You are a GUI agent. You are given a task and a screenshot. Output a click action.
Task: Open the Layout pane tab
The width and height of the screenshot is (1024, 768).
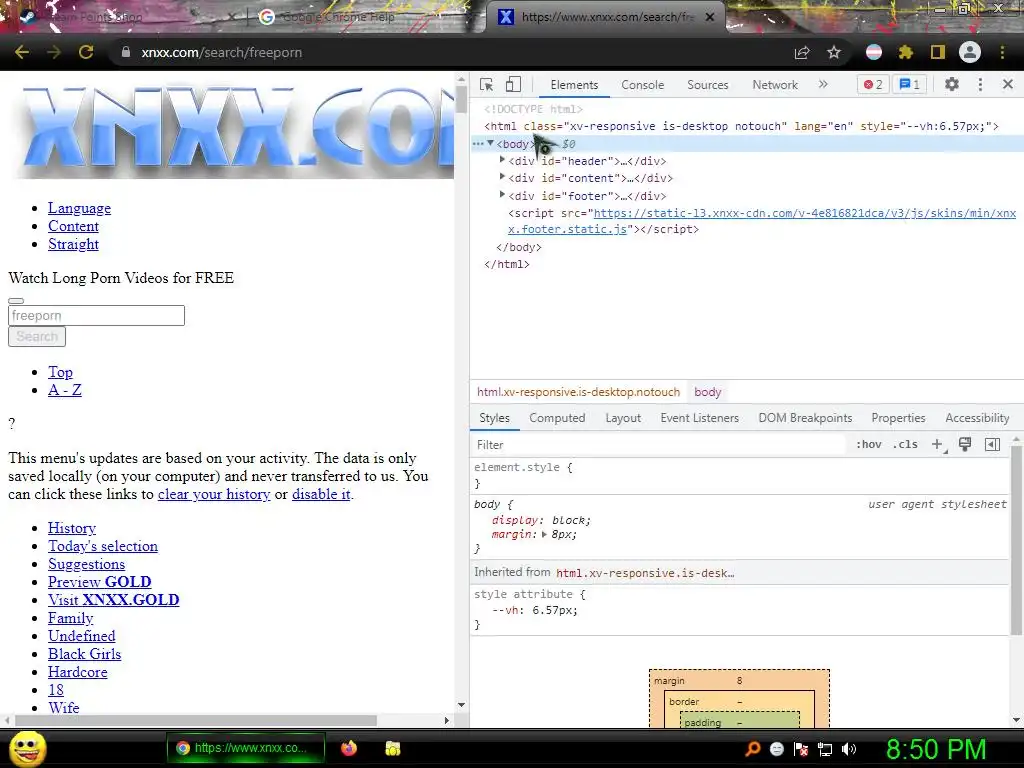pos(623,418)
